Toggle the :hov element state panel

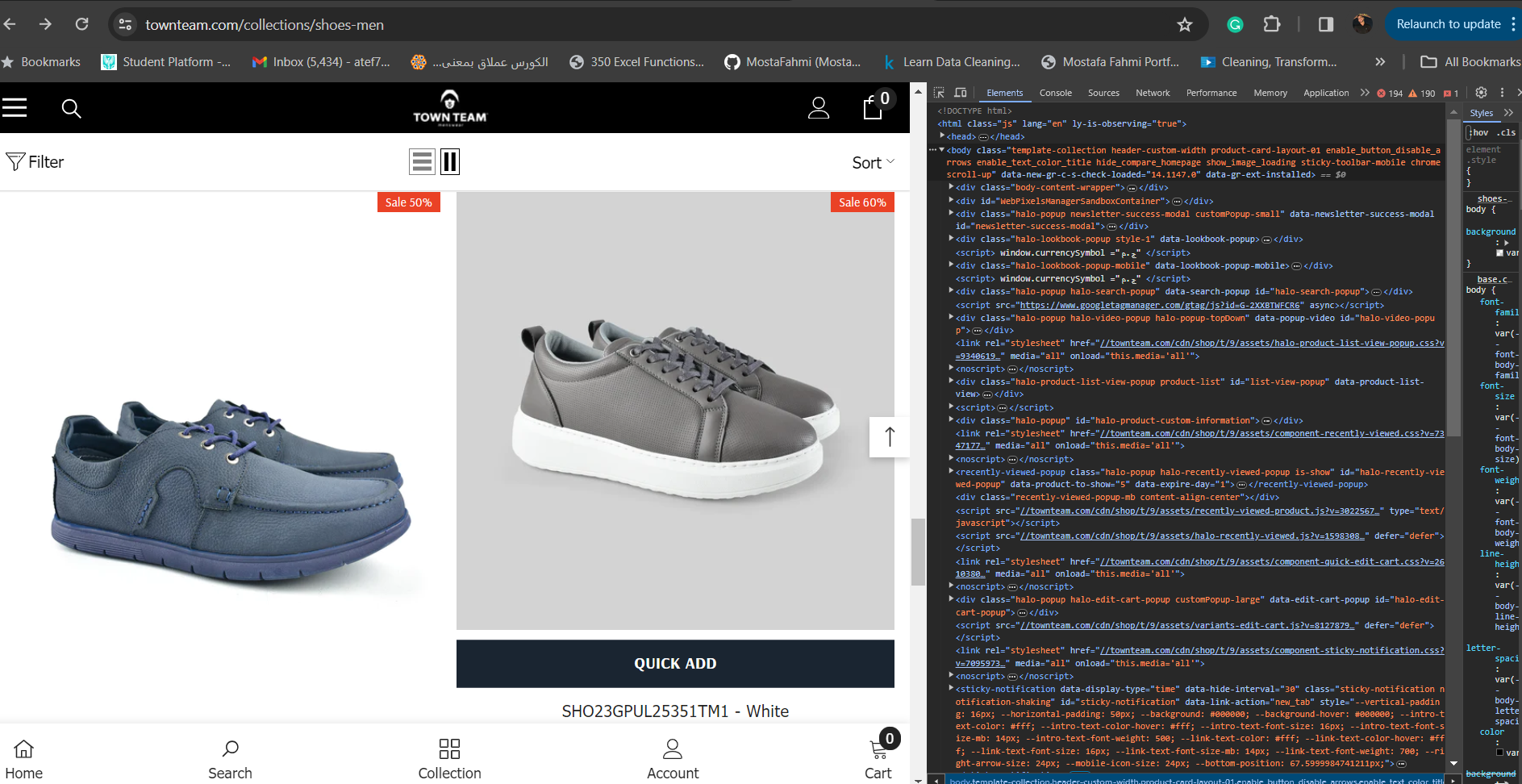1479,132
